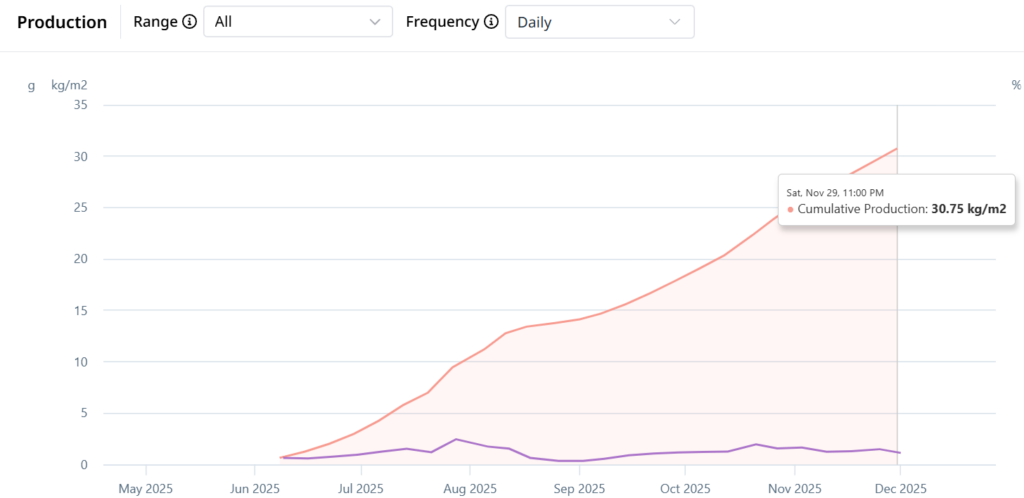This screenshot has width=1024, height=498.
Task: Click the kg/m2 axis unit label
Action: click(69, 86)
